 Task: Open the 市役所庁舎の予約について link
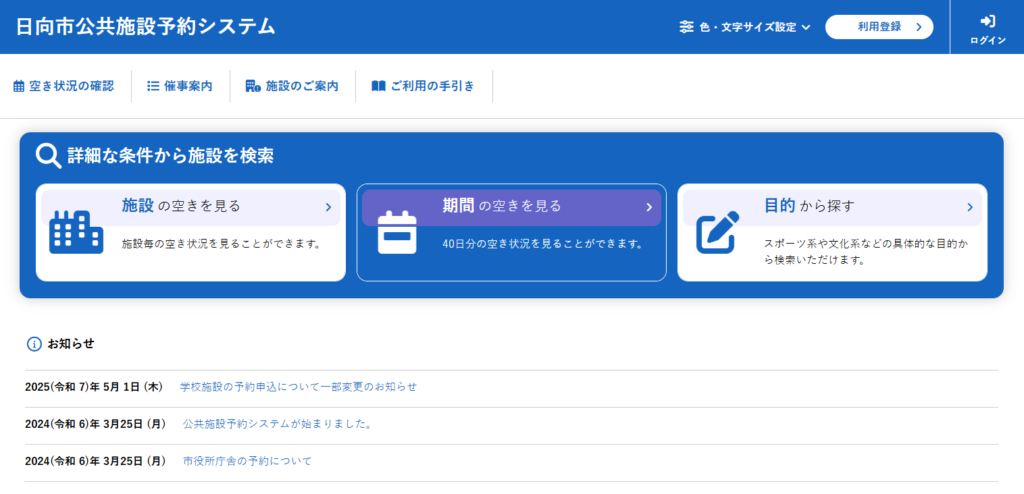247,461
